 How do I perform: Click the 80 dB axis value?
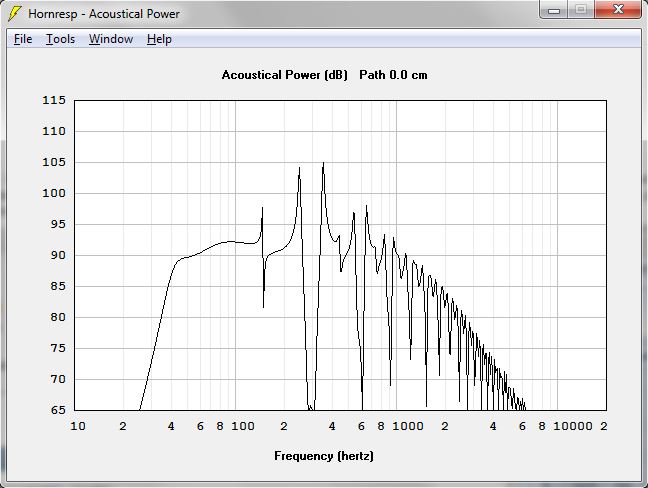[x=58, y=317]
